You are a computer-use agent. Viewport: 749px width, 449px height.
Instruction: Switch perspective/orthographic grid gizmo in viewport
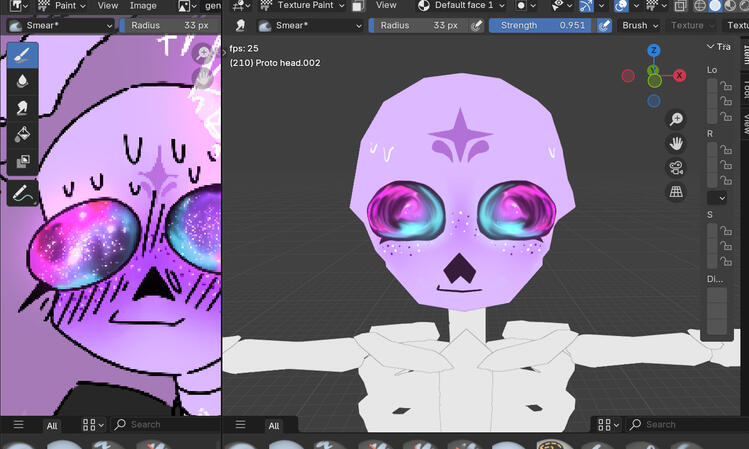tap(676, 192)
